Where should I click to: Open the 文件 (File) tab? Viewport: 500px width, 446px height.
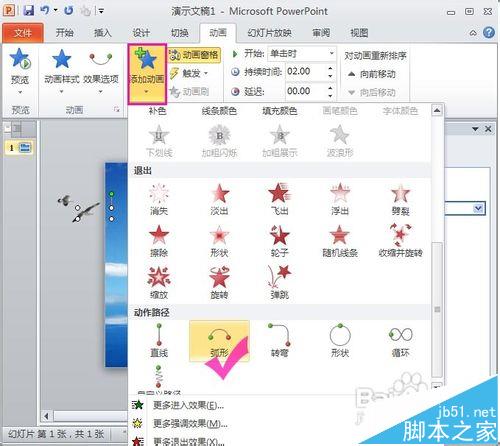(x=23, y=33)
